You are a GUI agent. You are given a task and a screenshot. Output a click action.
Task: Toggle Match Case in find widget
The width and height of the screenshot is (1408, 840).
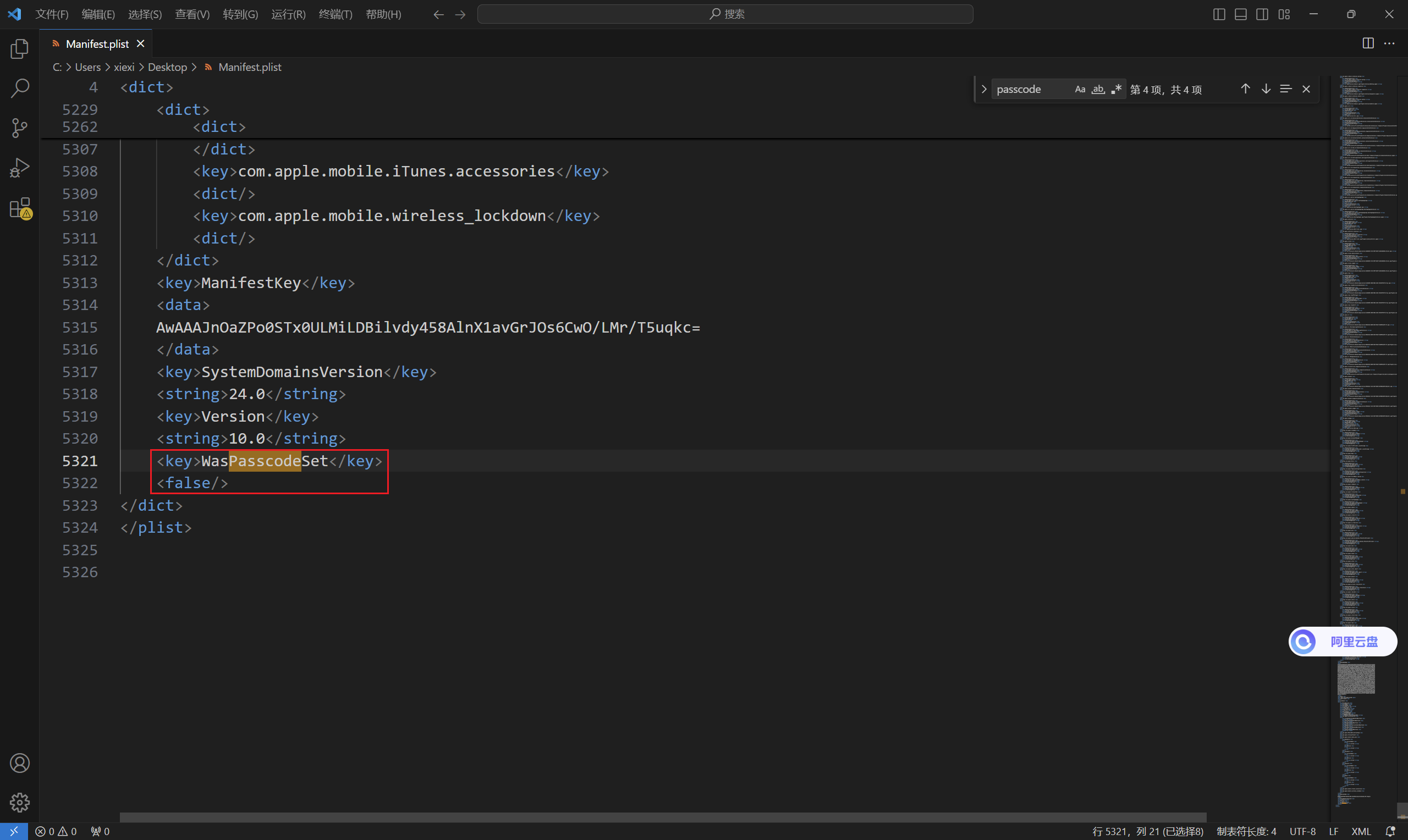[1080, 89]
